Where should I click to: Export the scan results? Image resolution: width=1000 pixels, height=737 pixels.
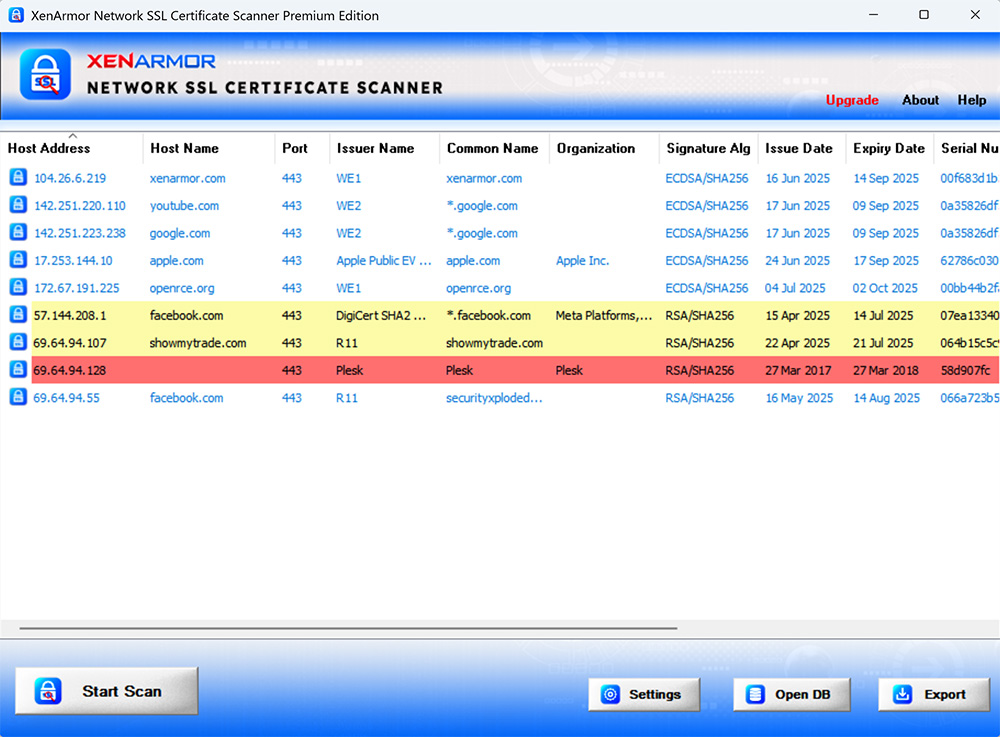934,694
